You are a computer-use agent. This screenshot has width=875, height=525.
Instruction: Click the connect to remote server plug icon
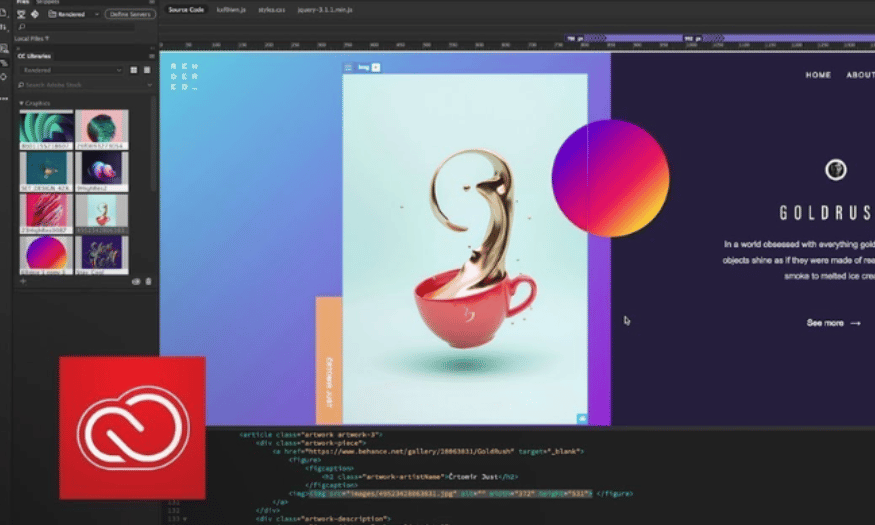pyautogui.click(x=21, y=14)
